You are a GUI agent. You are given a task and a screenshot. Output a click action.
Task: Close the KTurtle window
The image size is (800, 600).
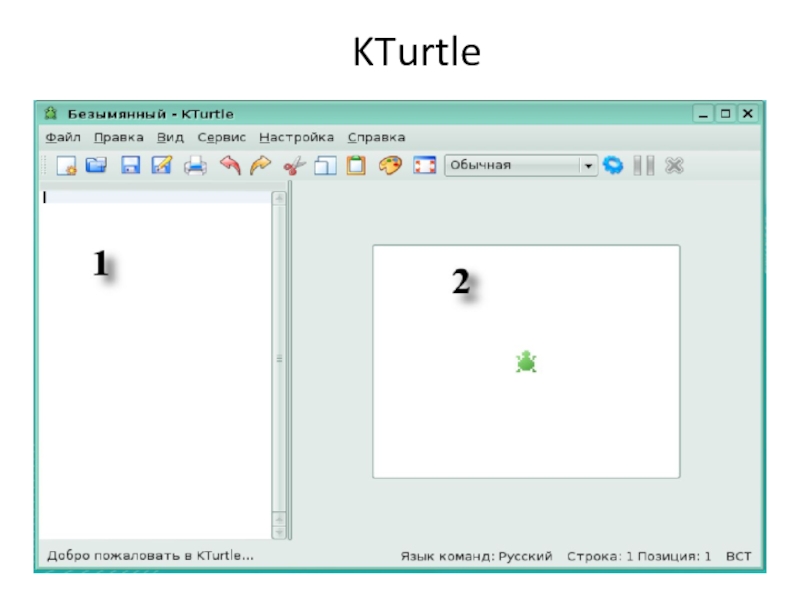[748, 113]
